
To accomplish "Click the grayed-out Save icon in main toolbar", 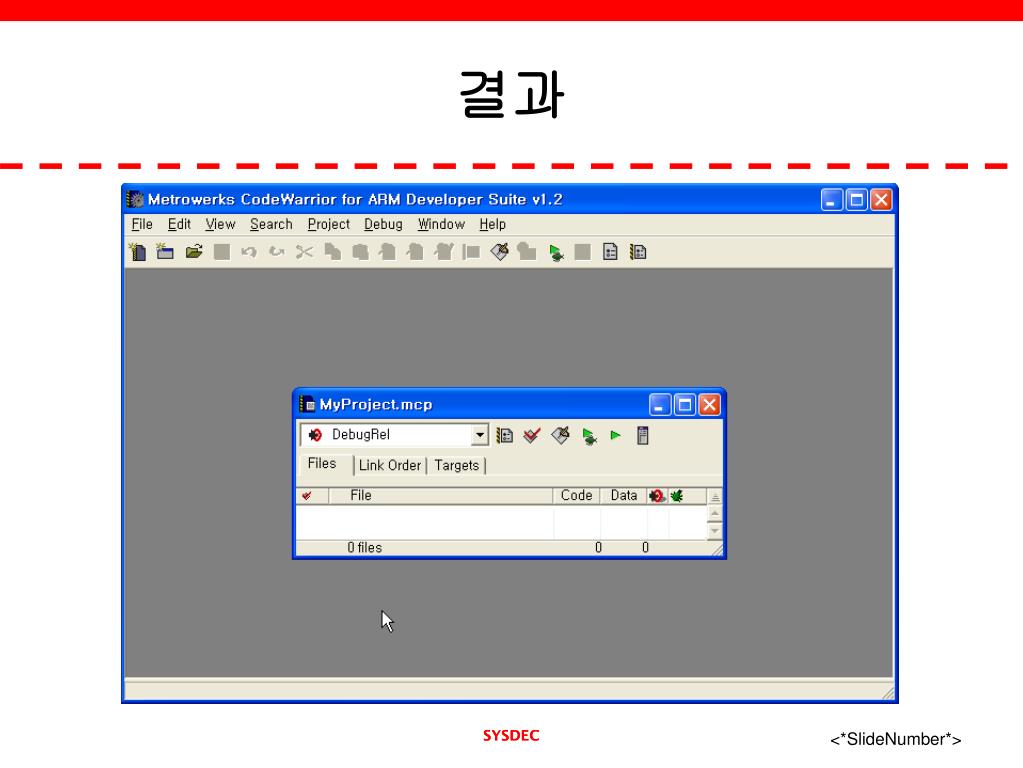I will [222, 252].
